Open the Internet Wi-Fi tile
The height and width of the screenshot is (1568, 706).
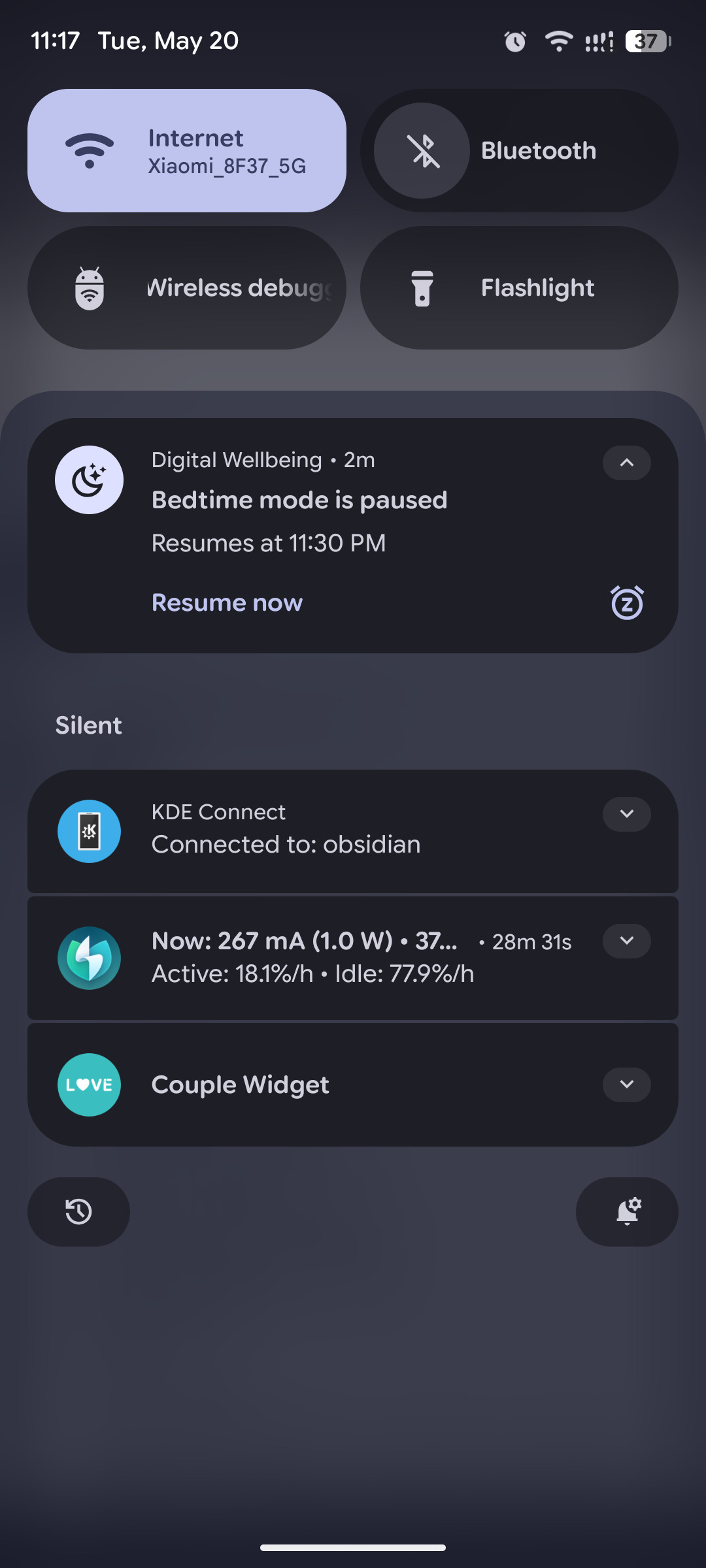point(187,150)
